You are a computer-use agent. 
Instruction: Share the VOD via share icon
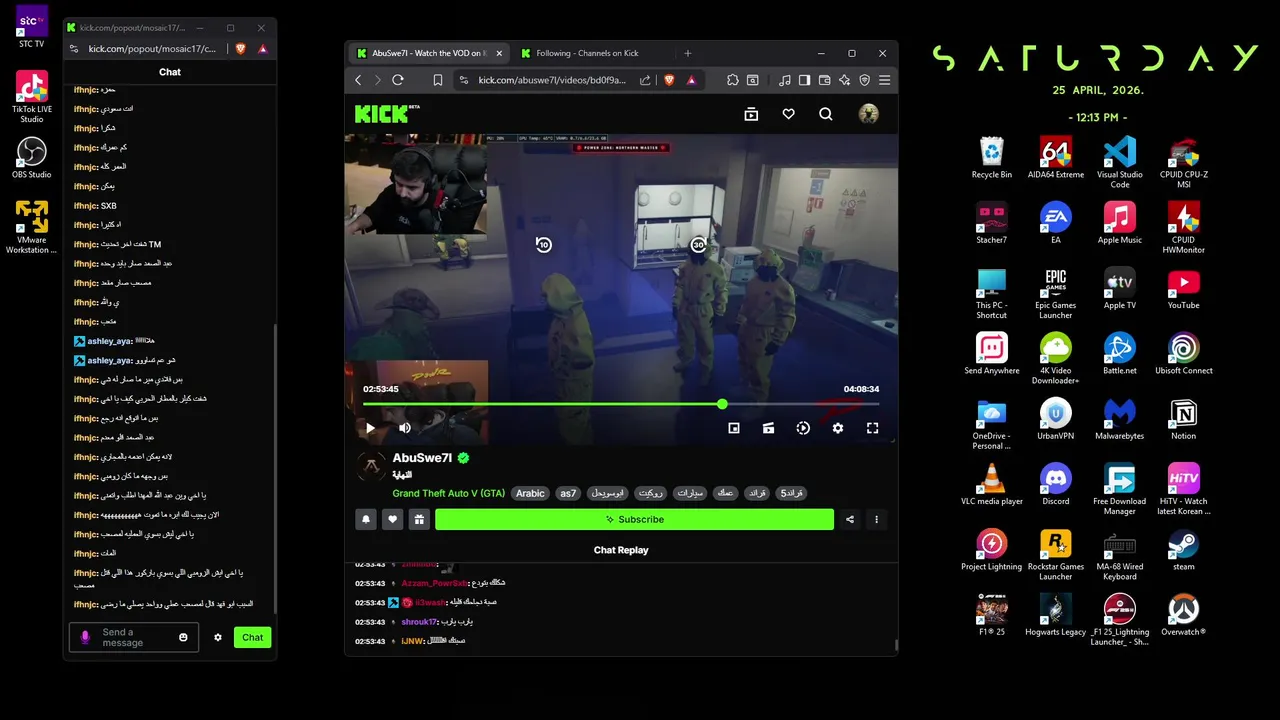(850, 519)
